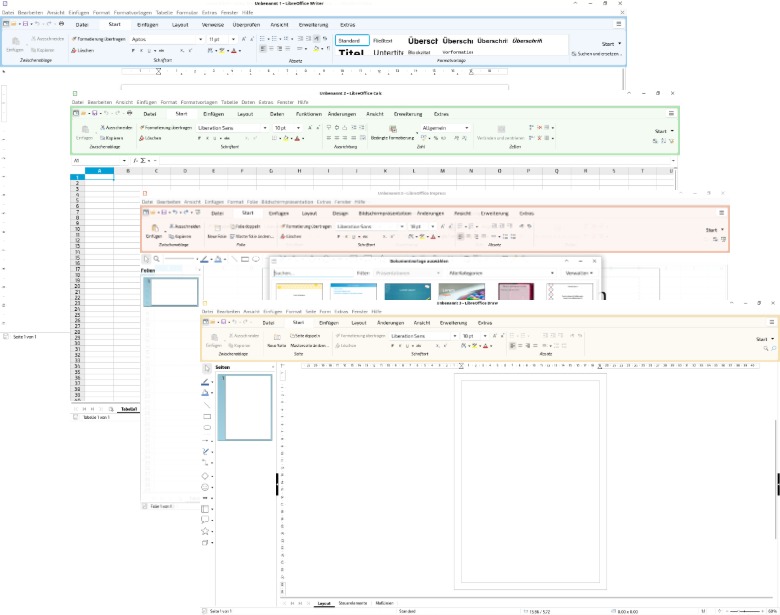
Task: Select the rectangle tool in Draw sidebar
Action: click(x=206, y=416)
